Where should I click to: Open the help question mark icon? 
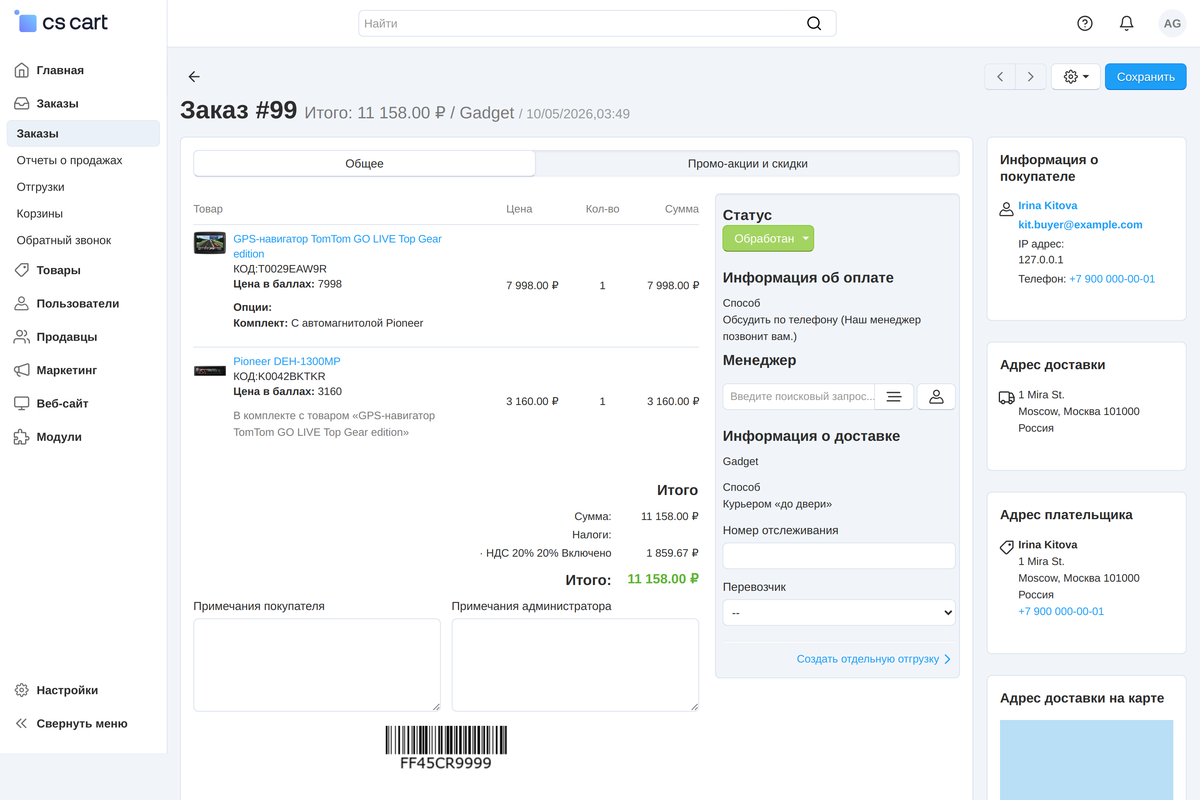[x=1085, y=23]
